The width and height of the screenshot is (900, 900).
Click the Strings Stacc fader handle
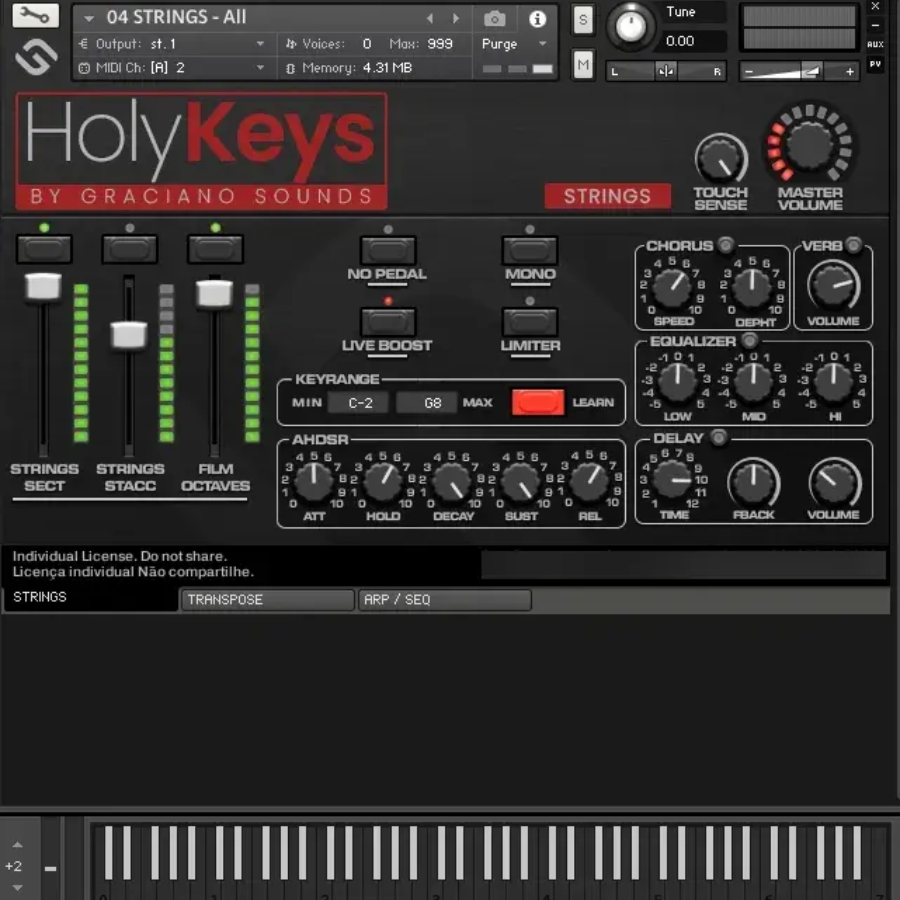[129, 335]
